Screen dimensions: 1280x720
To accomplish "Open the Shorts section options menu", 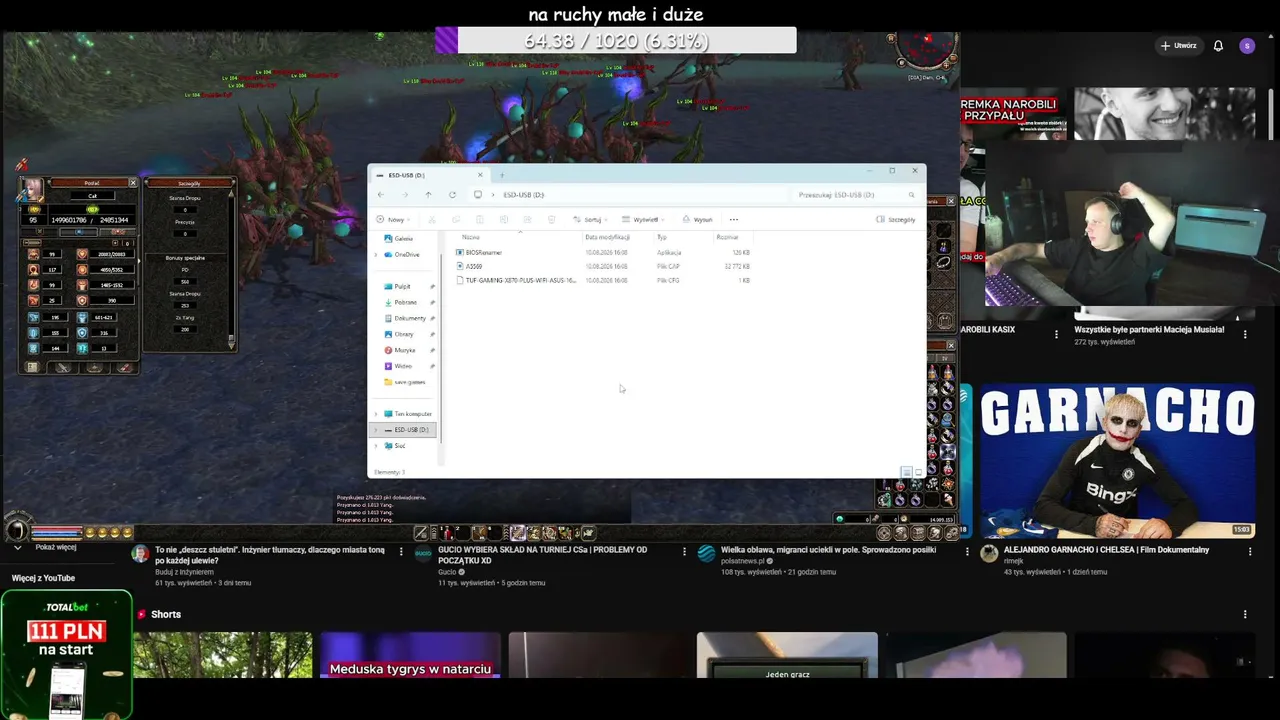I will pos(1245,614).
